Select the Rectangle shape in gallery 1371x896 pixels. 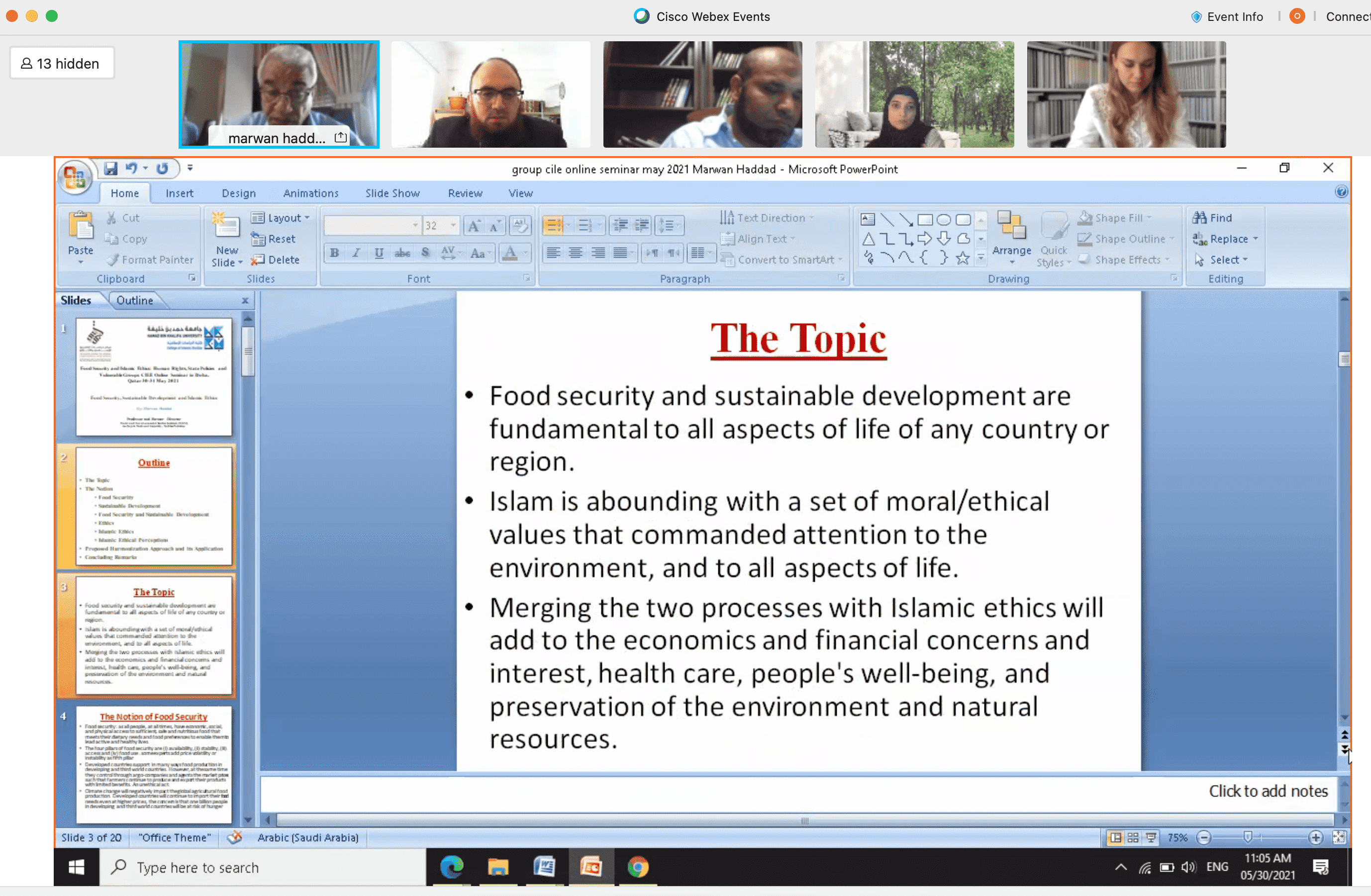tap(925, 219)
